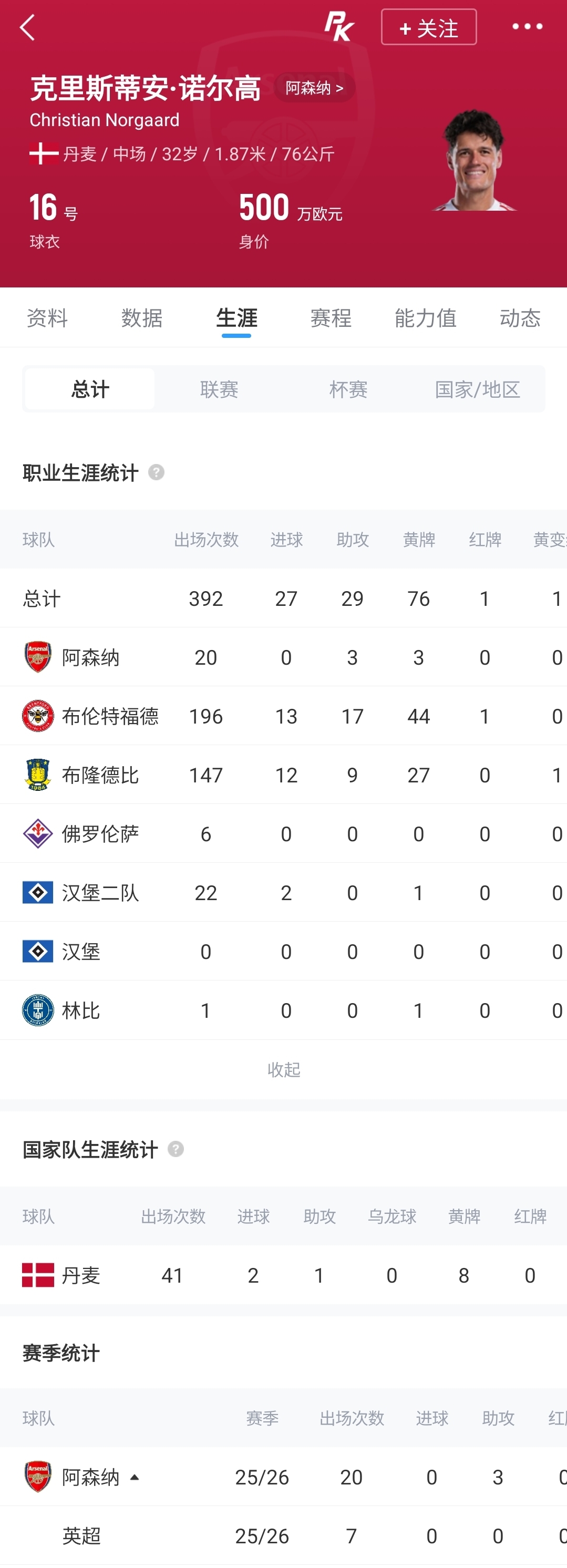Tap help icon beside 国家队生涯统计
567x1568 pixels.
point(176,1149)
